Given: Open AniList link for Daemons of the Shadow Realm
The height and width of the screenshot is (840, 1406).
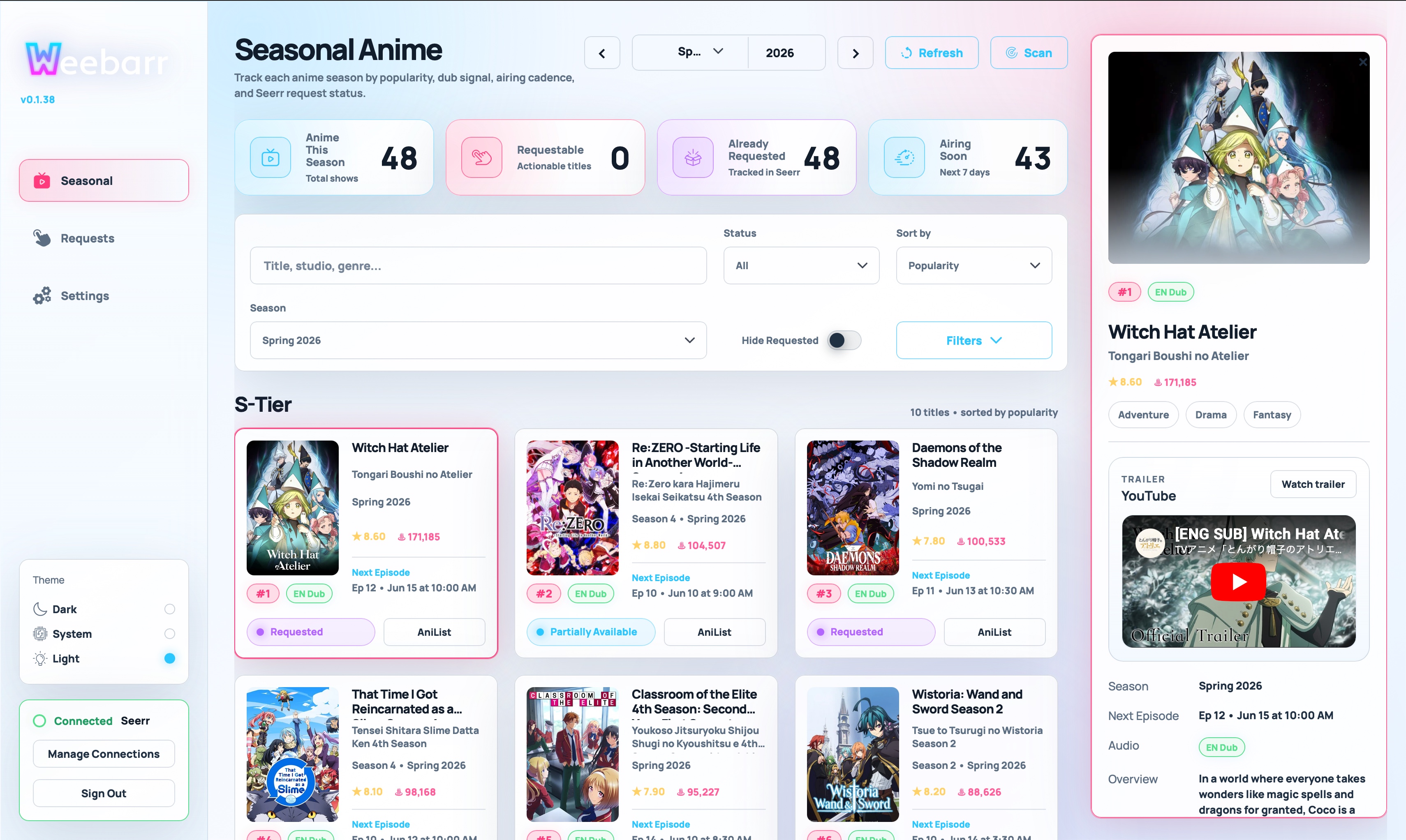Looking at the screenshot, I should point(994,632).
